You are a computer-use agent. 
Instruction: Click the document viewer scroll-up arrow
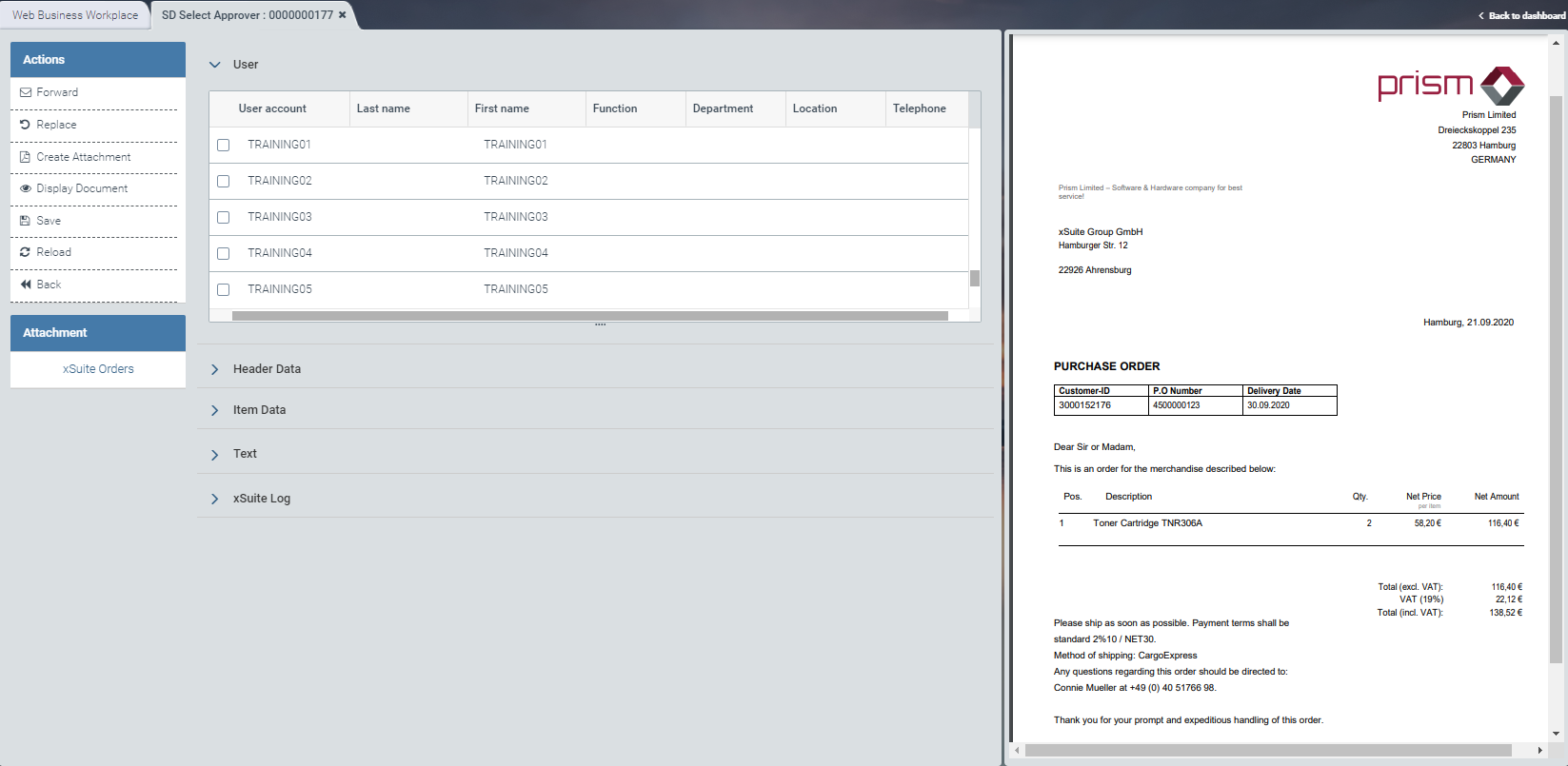(x=1557, y=42)
